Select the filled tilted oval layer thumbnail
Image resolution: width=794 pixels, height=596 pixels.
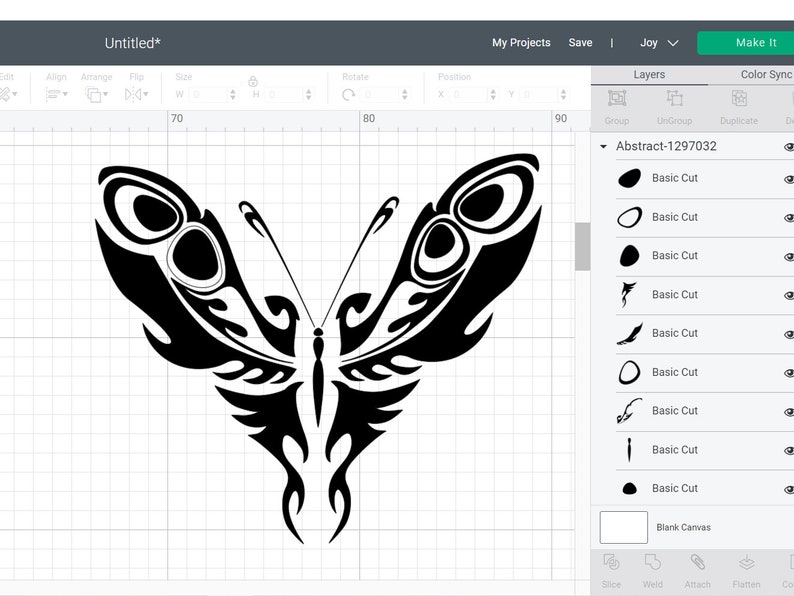[629, 178]
